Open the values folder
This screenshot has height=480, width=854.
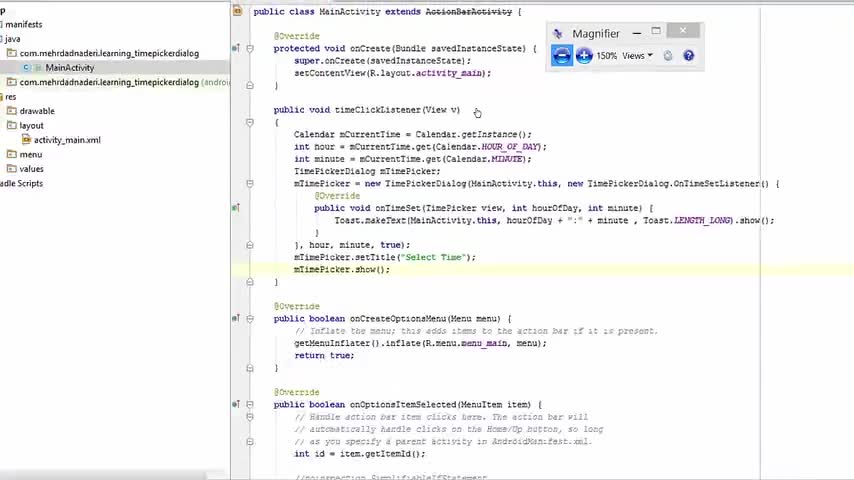coord(32,169)
